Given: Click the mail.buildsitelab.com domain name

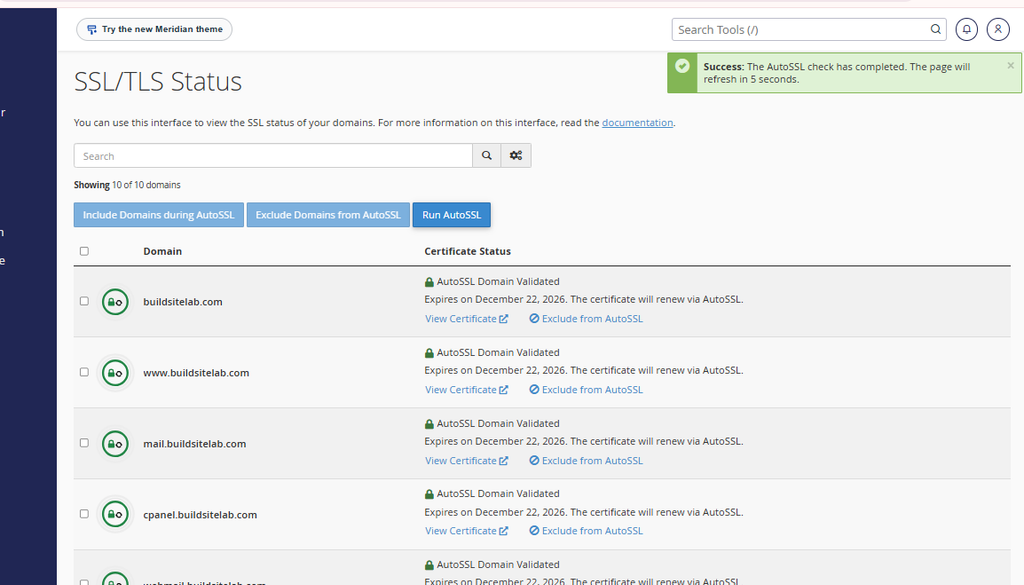Looking at the screenshot, I should [195, 443].
